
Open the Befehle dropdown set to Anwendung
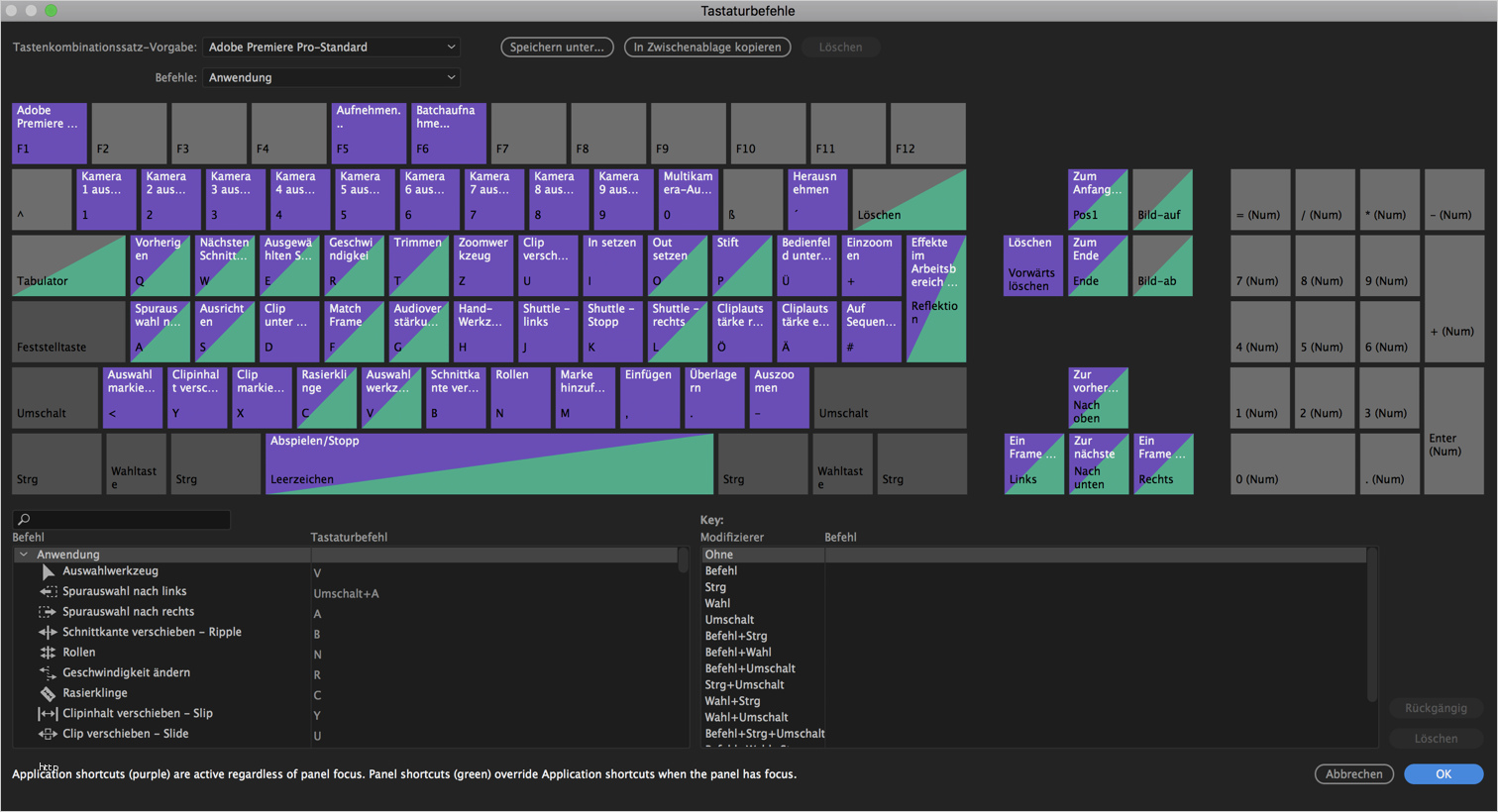[x=332, y=77]
